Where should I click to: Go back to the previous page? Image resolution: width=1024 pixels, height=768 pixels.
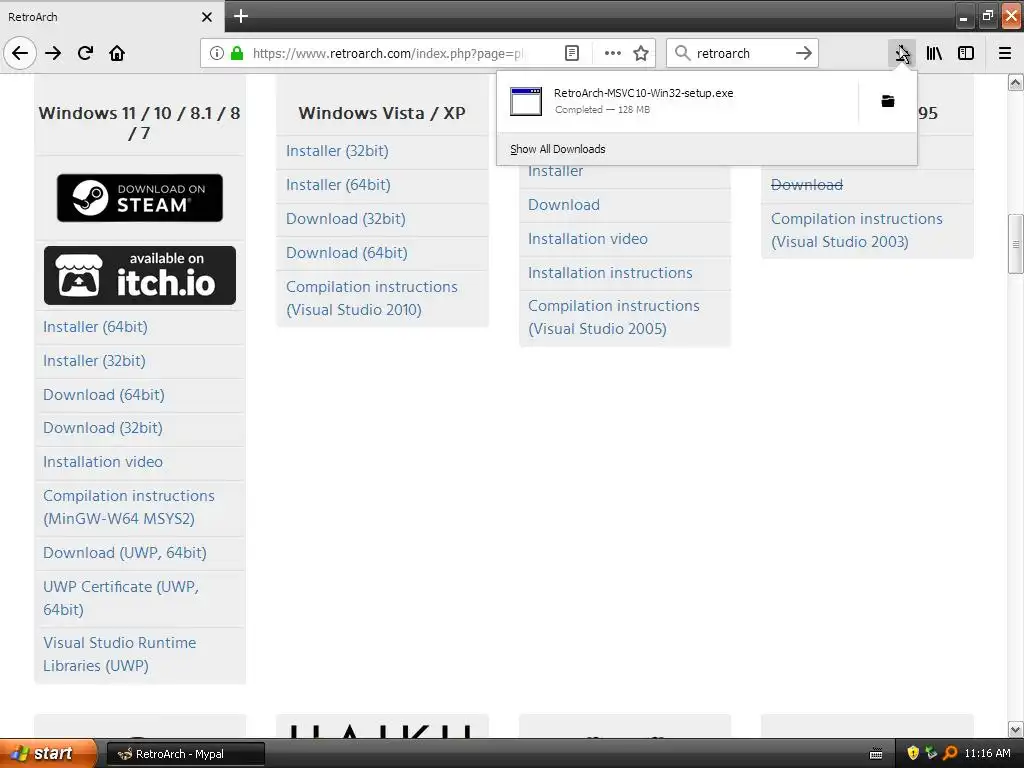[20, 53]
